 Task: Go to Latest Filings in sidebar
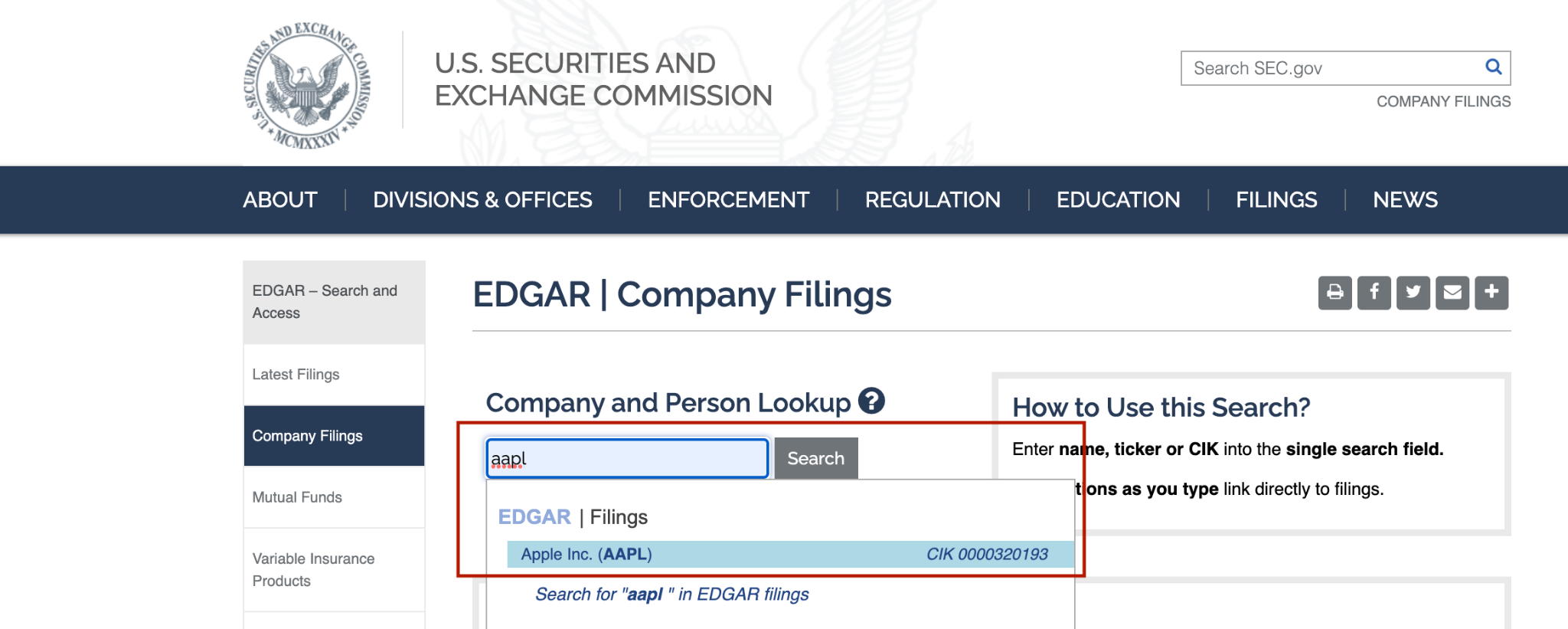click(296, 375)
